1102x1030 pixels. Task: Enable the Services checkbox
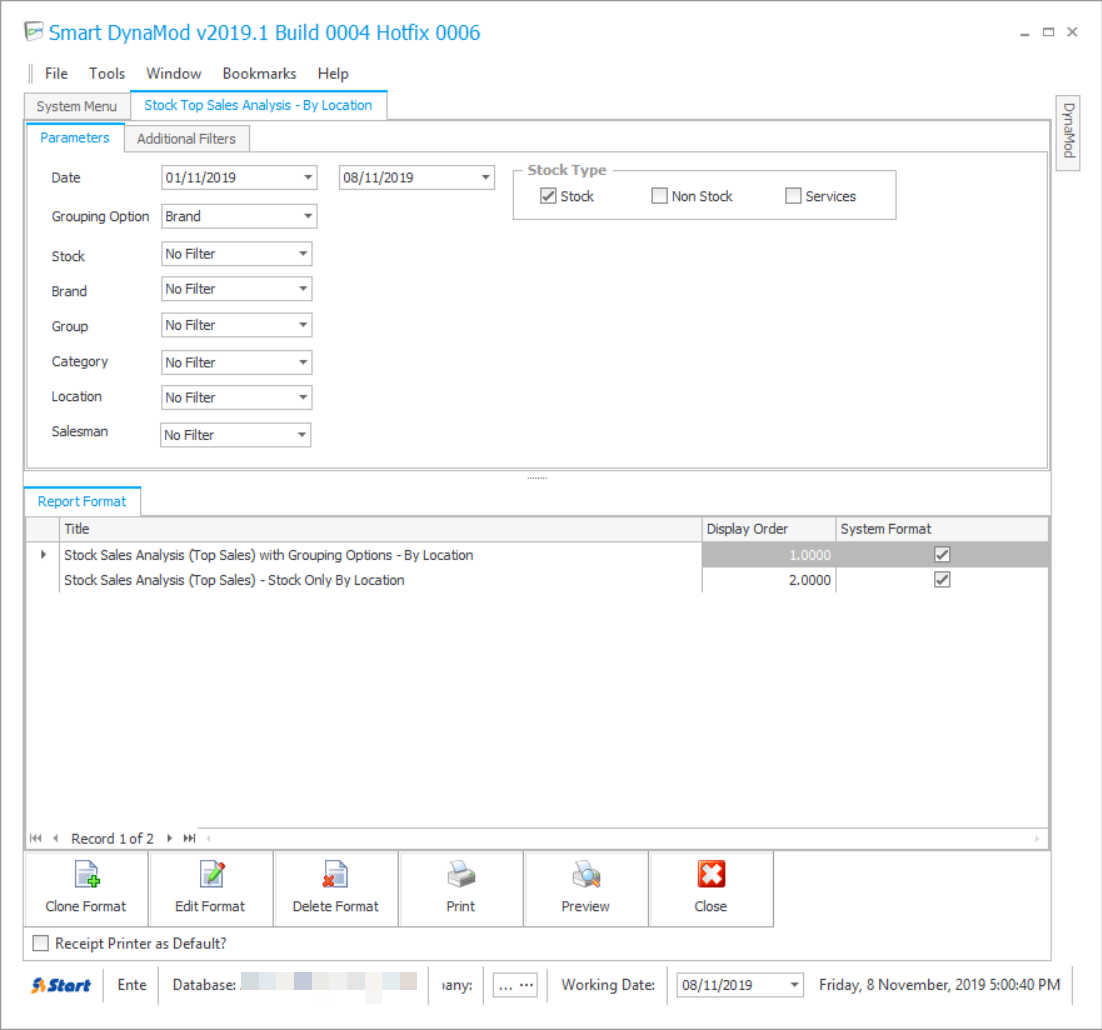click(x=793, y=196)
